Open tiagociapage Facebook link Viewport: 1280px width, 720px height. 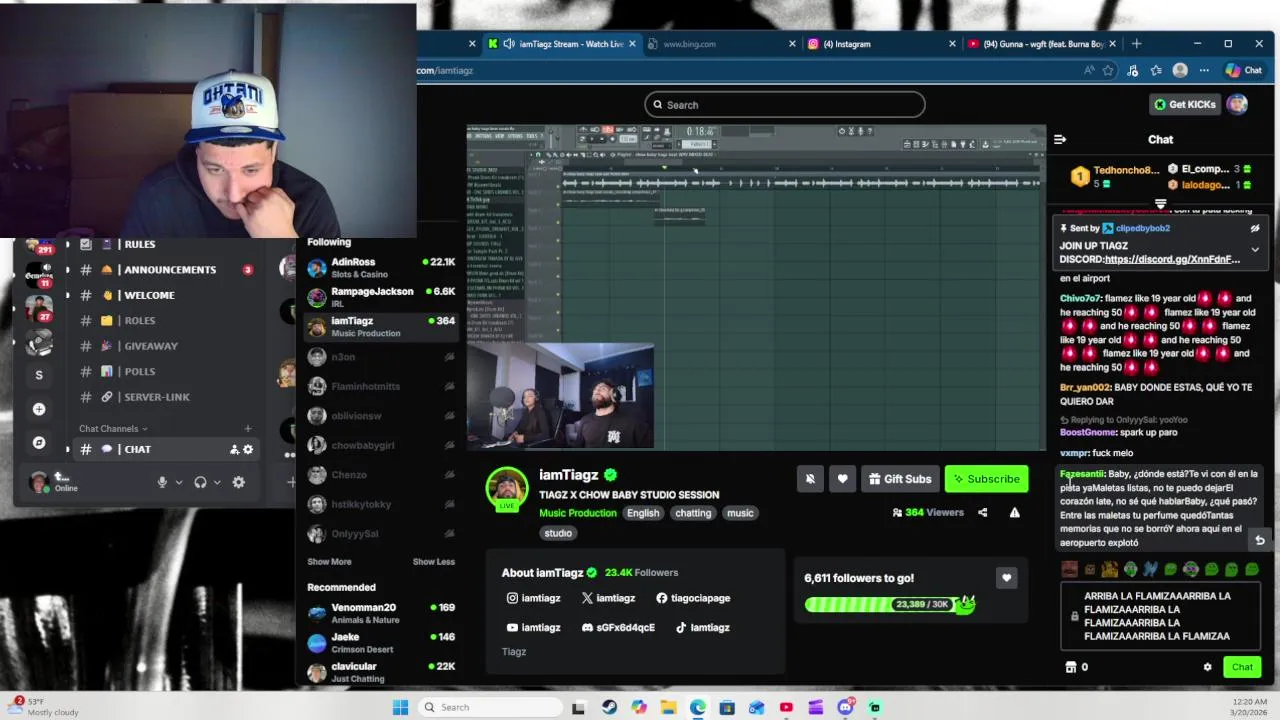point(693,598)
